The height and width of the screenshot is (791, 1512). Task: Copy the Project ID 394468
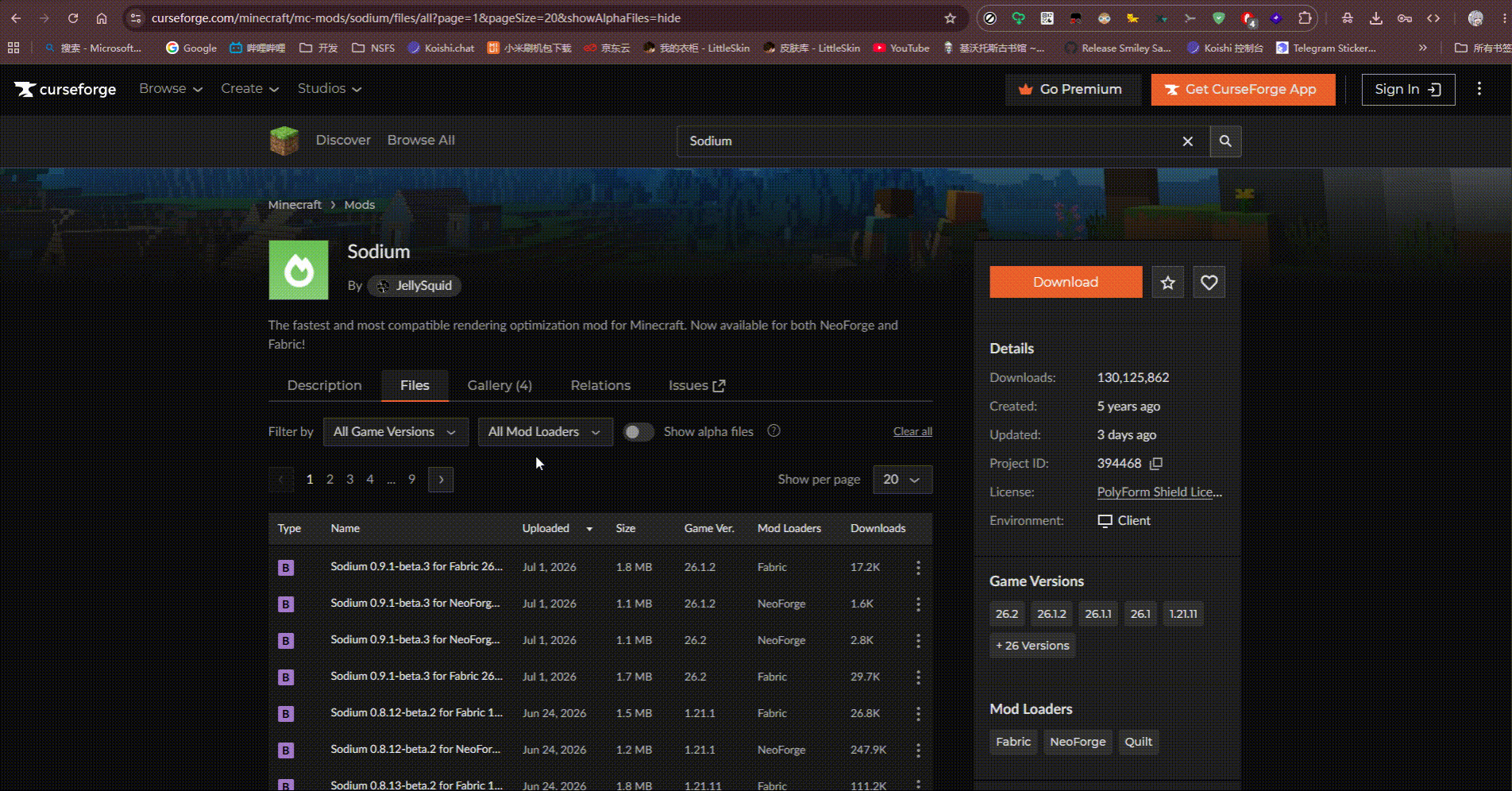(1156, 463)
